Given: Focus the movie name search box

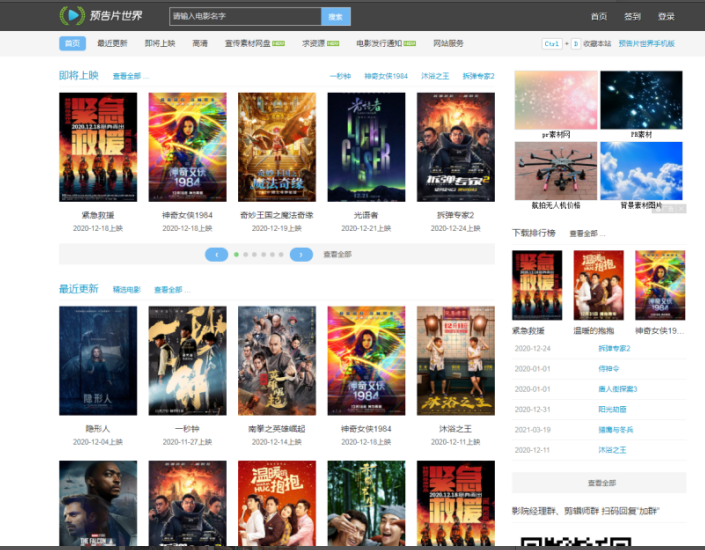Looking at the screenshot, I should (245, 16).
